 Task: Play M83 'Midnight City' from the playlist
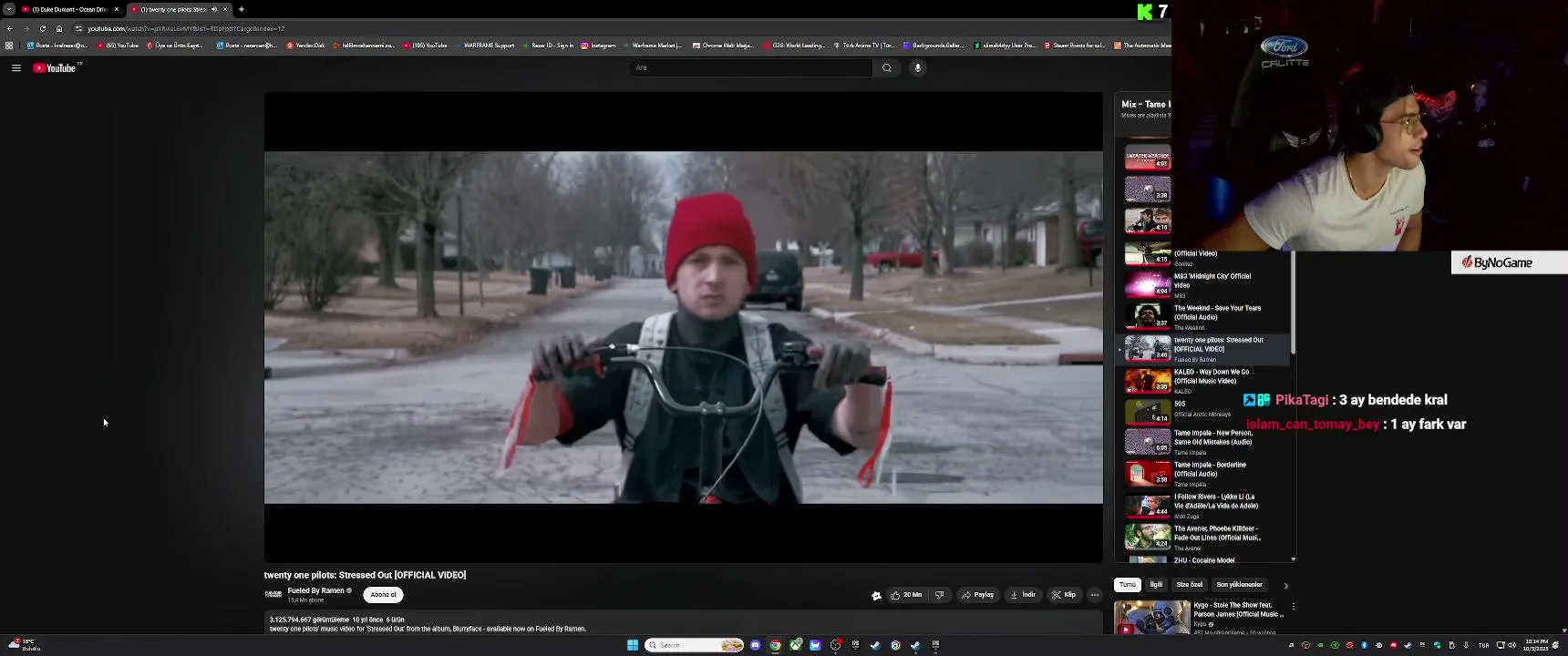pos(1203,285)
